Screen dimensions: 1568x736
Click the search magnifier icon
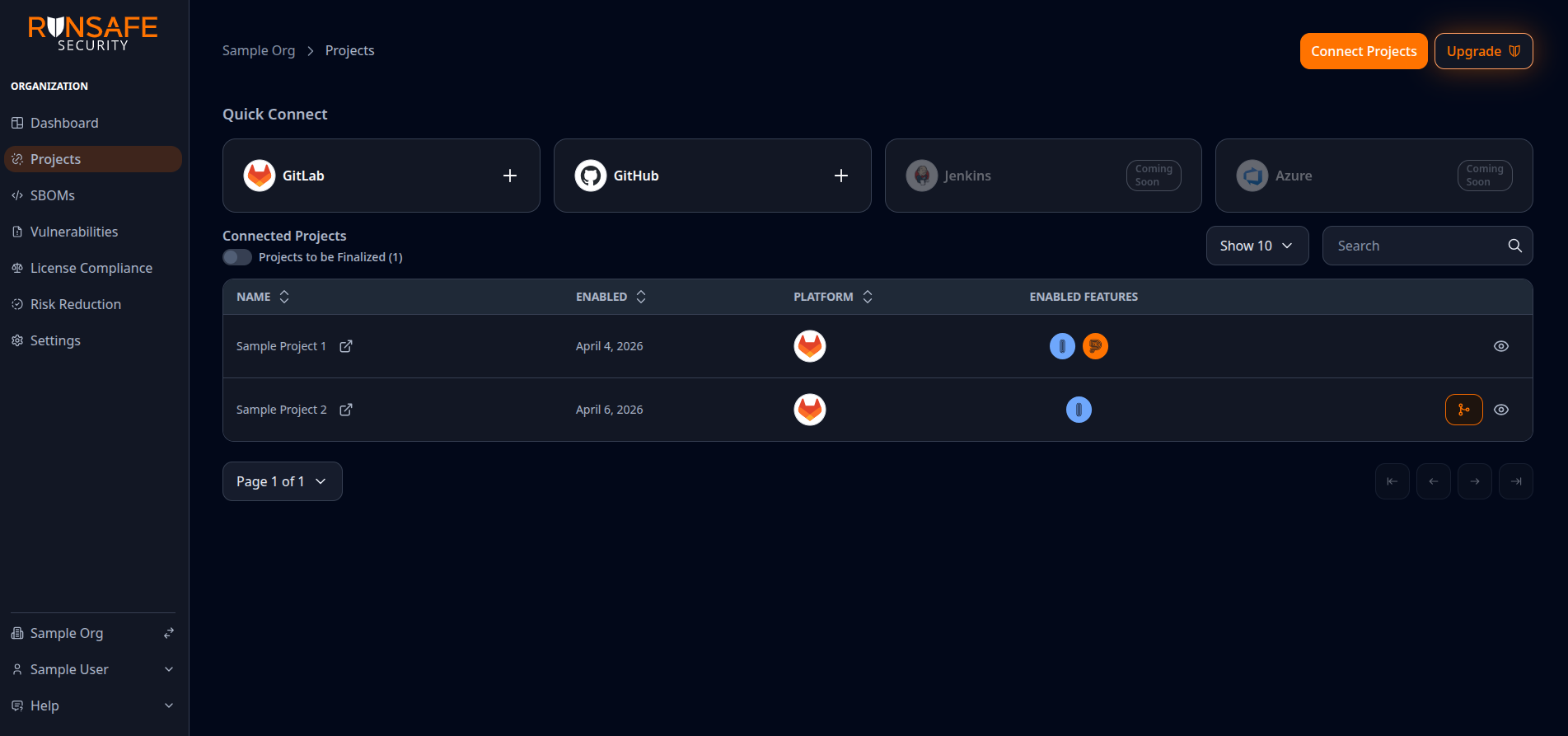click(x=1514, y=246)
